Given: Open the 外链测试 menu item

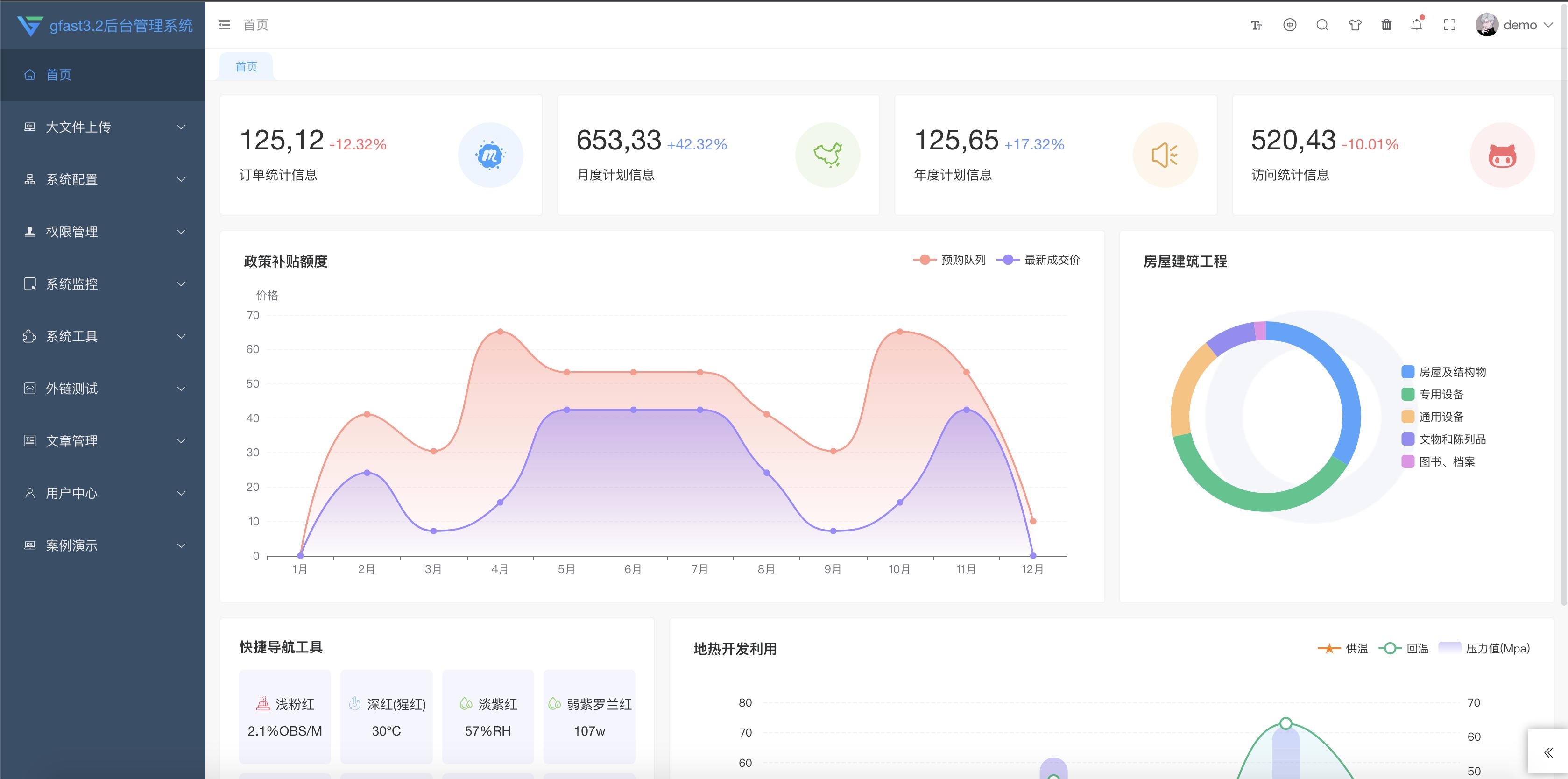Looking at the screenshot, I should pyautogui.click(x=72, y=388).
